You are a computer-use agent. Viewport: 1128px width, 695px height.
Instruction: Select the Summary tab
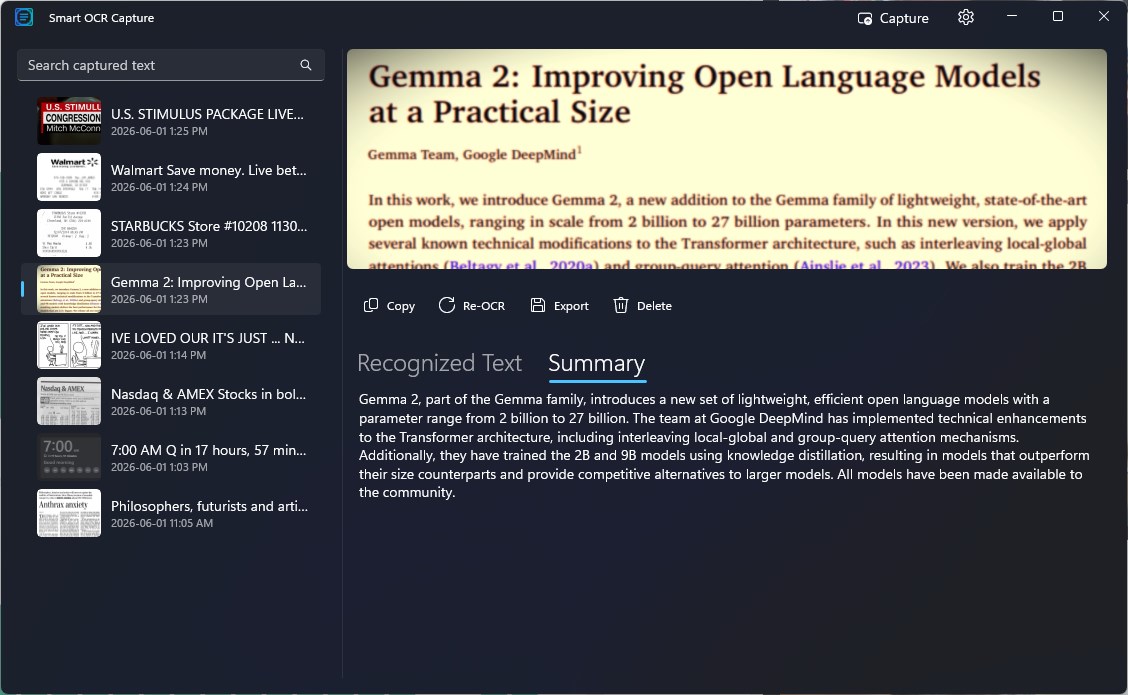coord(596,363)
